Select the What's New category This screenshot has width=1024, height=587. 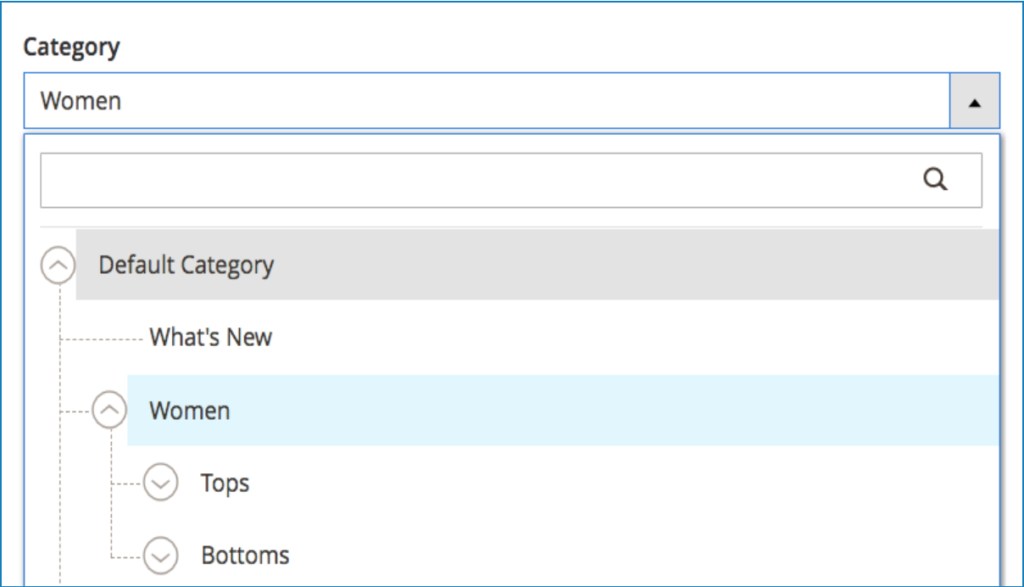pos(209,337)
